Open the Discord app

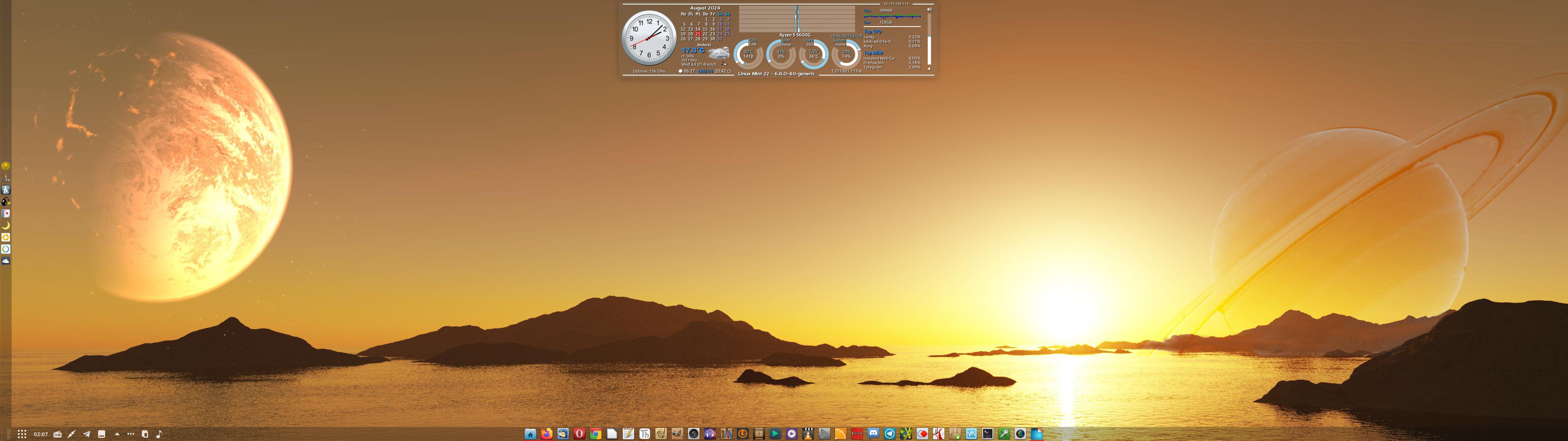point(873,434)
